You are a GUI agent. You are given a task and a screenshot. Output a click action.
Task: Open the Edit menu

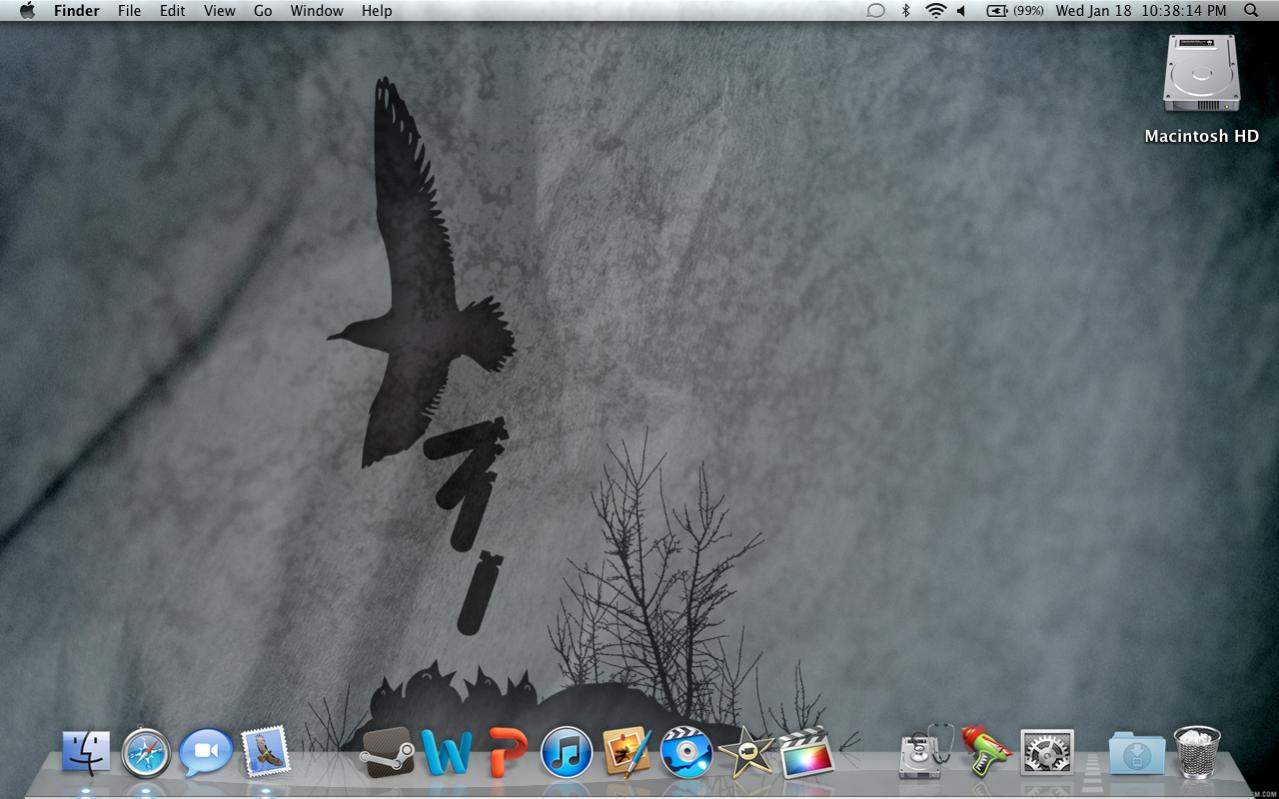[x=172, y=11]
